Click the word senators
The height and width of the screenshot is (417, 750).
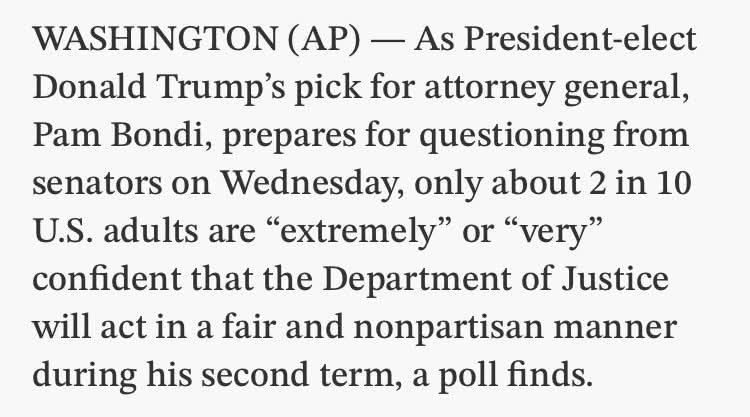pyautogui.click(x=98, y=184)
